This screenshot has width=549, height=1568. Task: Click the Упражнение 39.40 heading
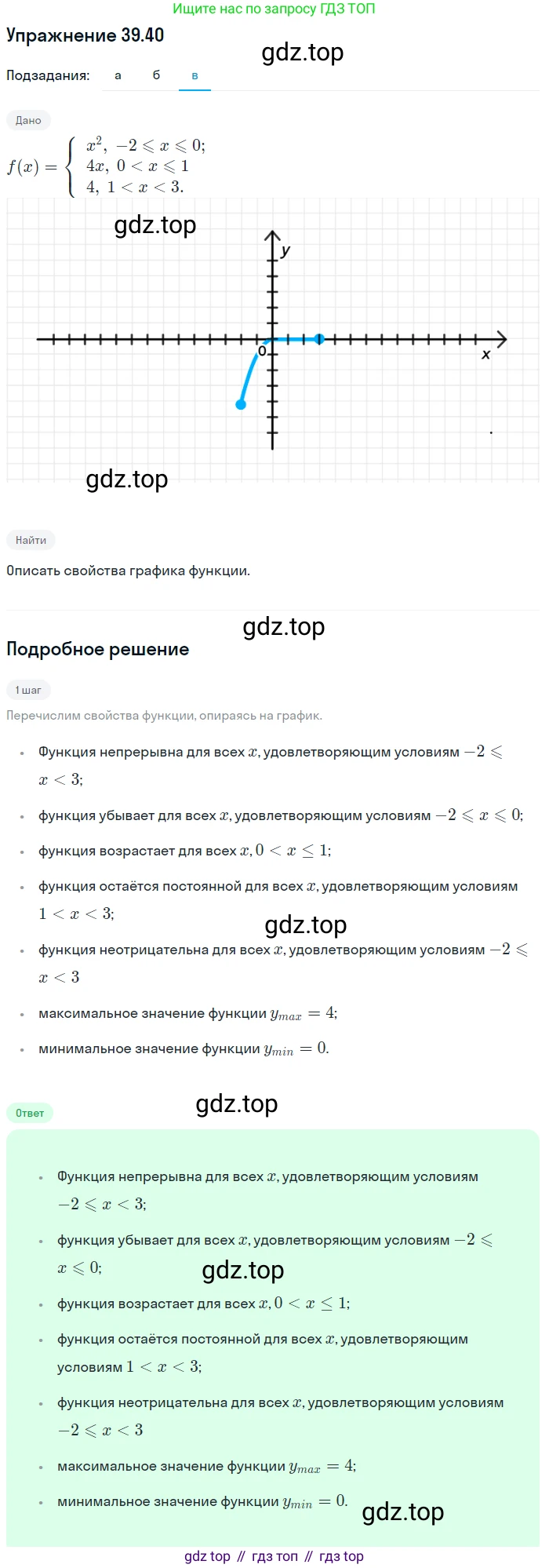tap(85, 35)
